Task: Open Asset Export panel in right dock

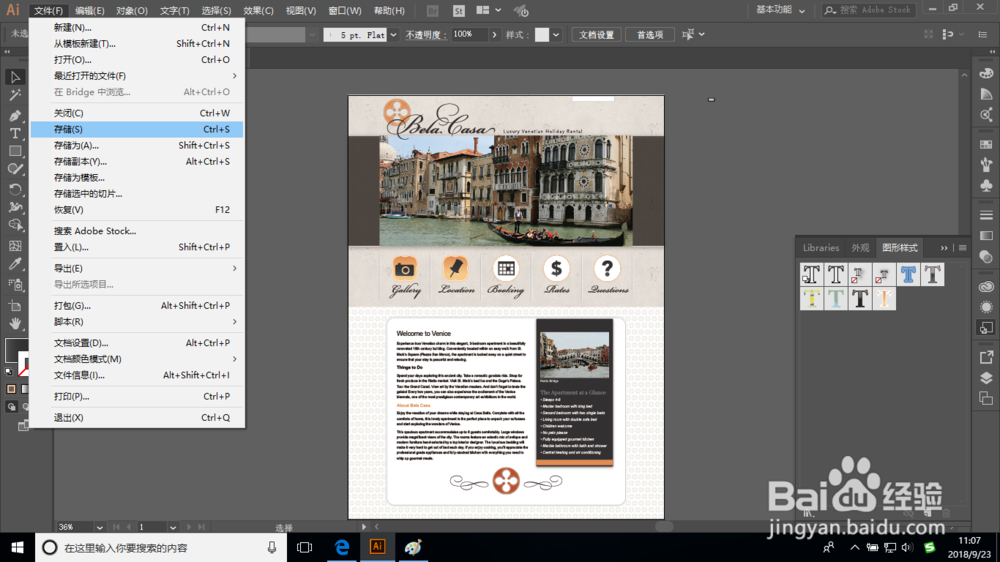Action: (986, 357)
